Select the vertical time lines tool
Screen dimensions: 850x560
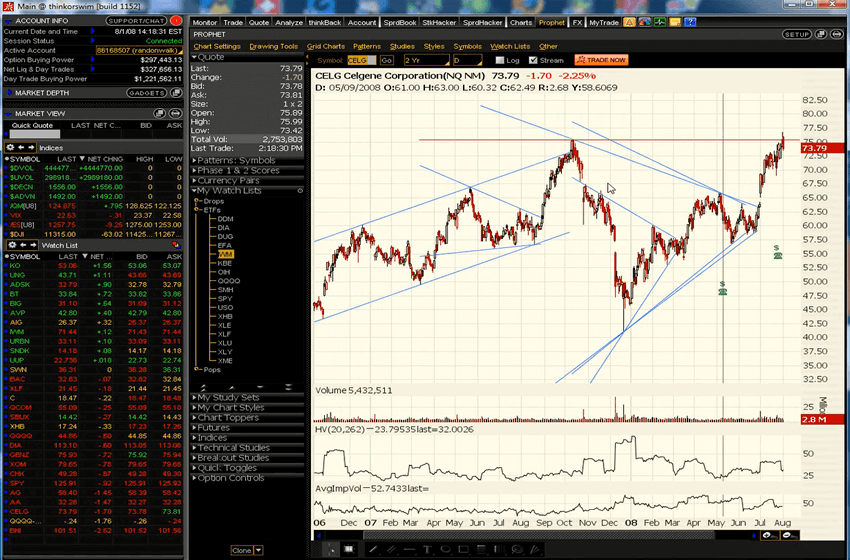click(499, 549)
